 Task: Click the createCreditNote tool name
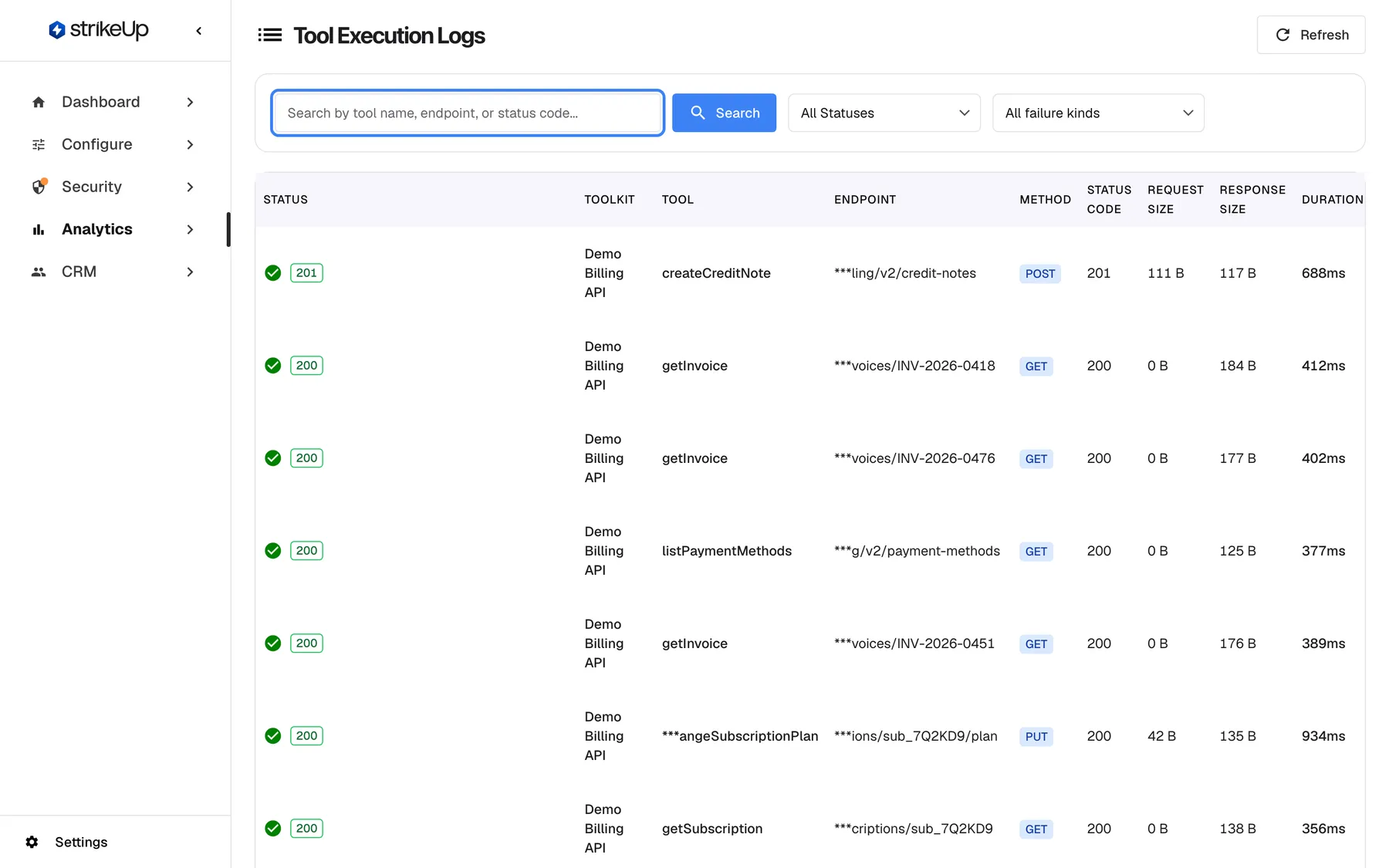click(716, 273)
